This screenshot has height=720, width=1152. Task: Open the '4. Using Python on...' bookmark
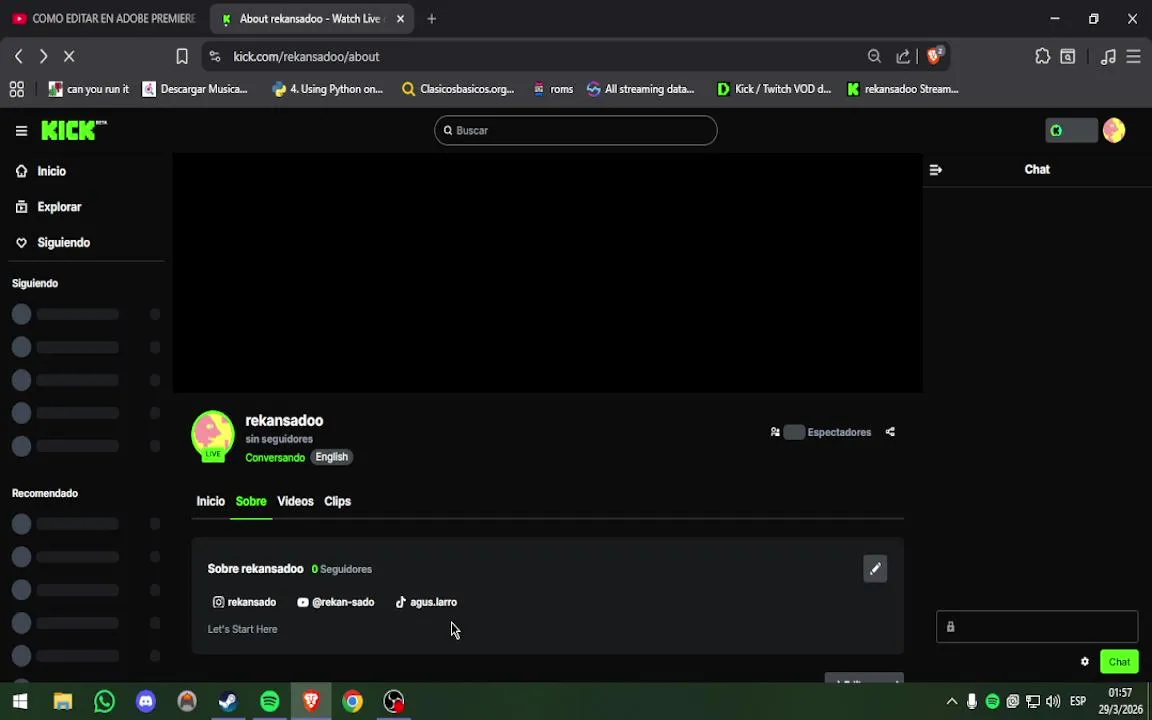point(328,89)
